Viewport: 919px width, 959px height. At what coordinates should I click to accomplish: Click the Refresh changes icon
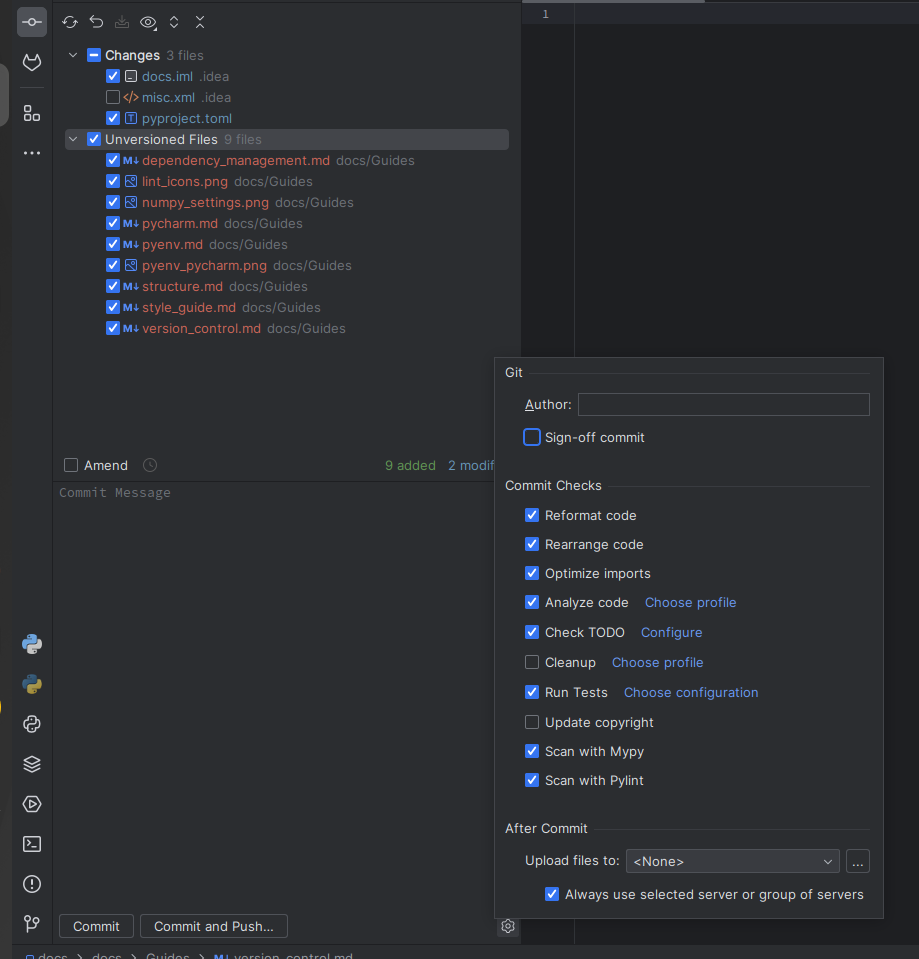point(70,22)
